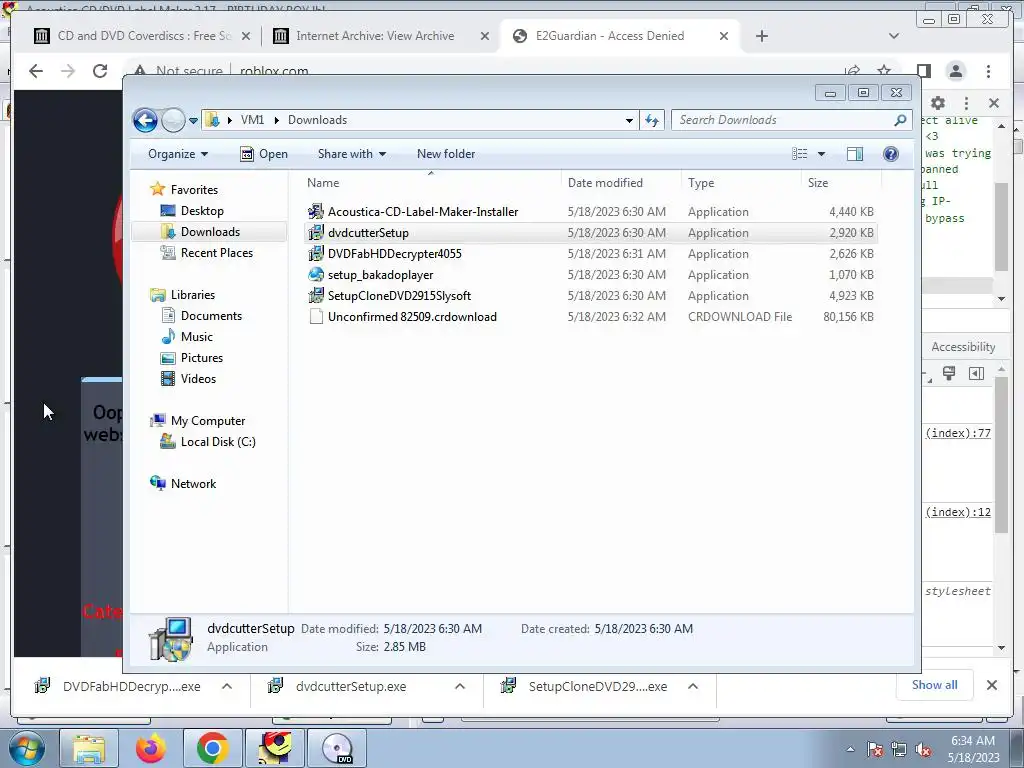1024x768 pixels.
Task: Expand SetupCloneDVD29 download options arrow
Action: click(x=693, y=686)
